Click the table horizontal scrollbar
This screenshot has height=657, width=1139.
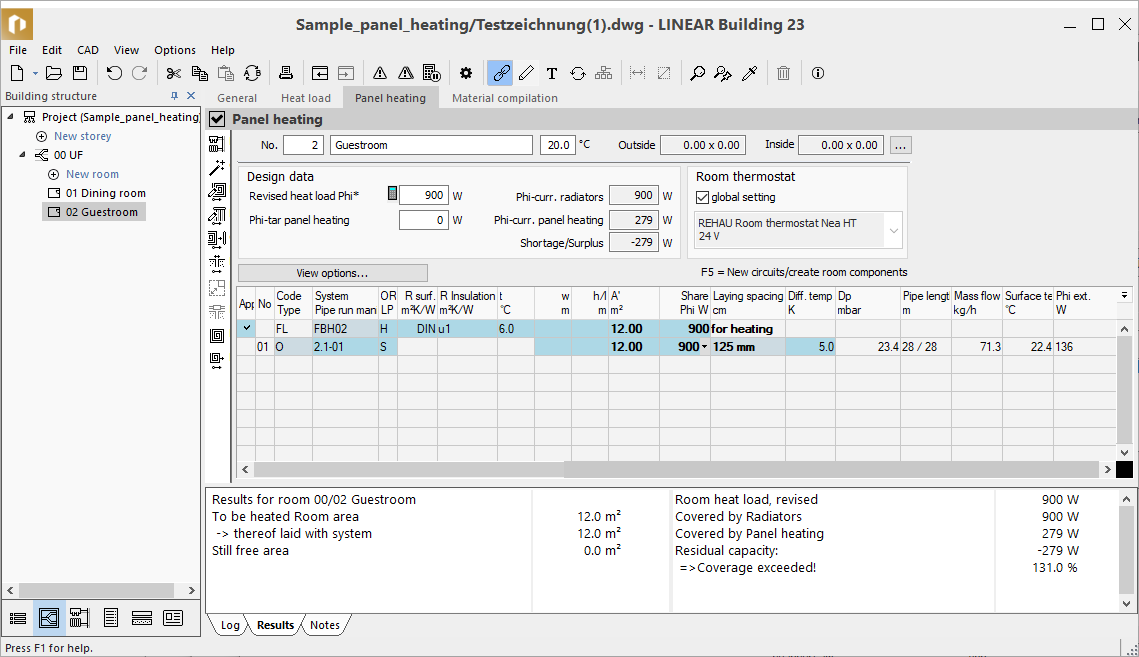[x=676, y=469]
